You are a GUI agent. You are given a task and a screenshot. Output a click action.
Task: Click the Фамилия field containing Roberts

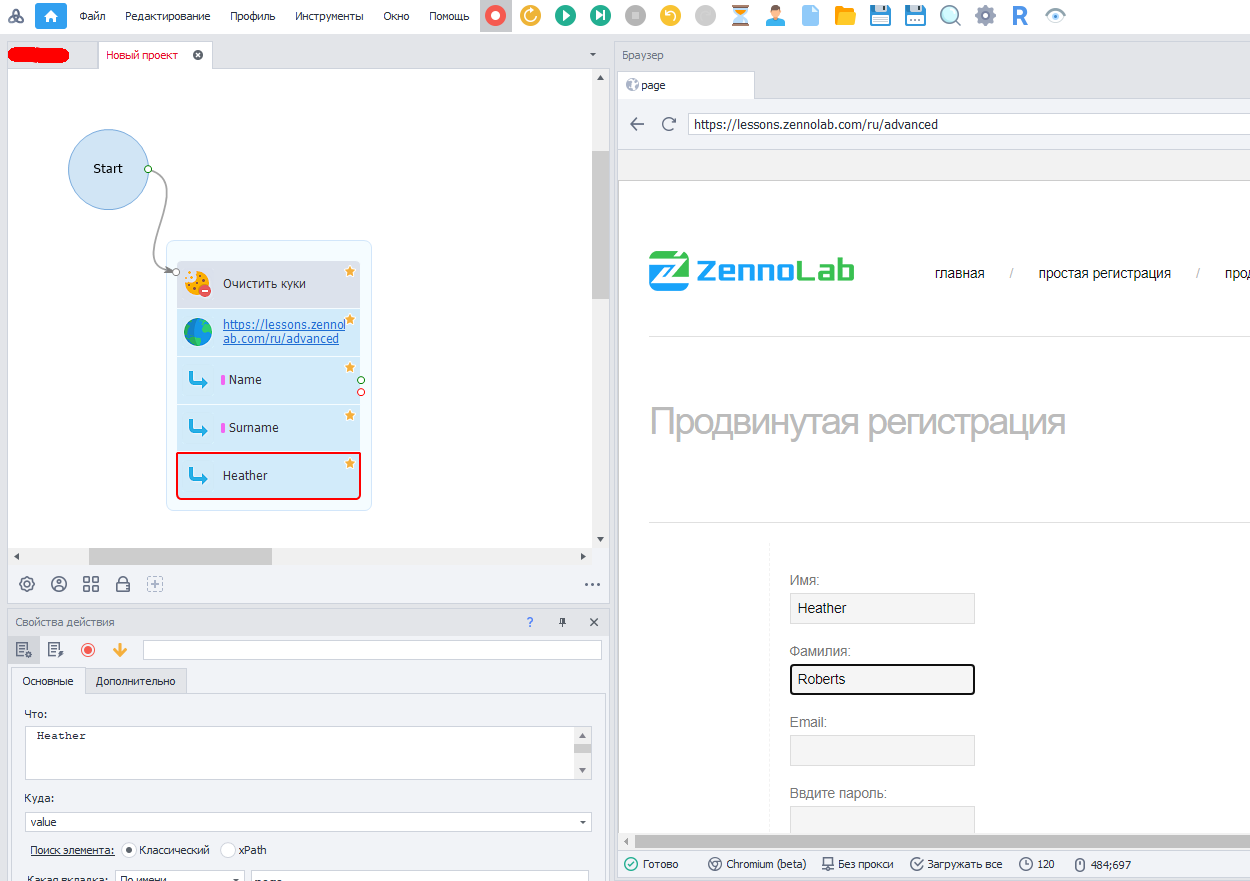pos(882,679)
